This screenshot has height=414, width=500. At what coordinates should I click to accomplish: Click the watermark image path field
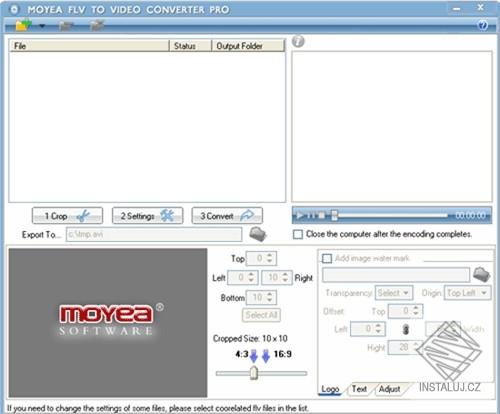pos(396,275)
